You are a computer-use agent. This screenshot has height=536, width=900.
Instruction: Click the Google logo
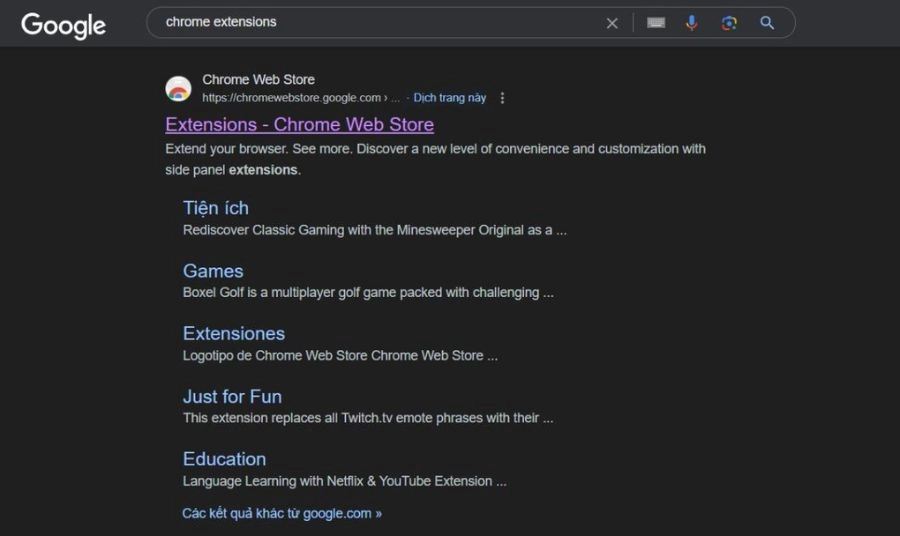[x=63, y=26]
